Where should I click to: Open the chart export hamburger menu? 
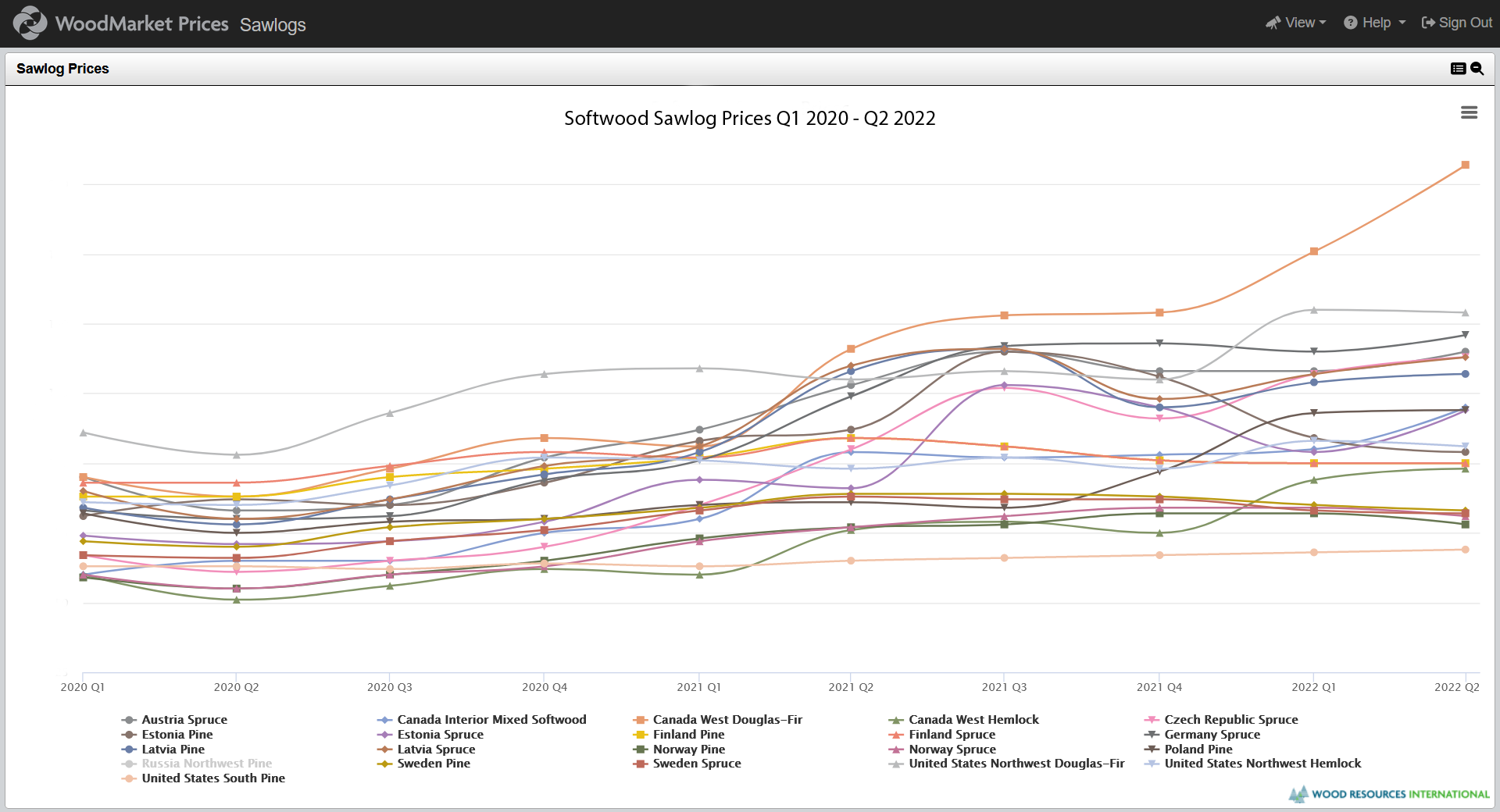coord(1470,112)
